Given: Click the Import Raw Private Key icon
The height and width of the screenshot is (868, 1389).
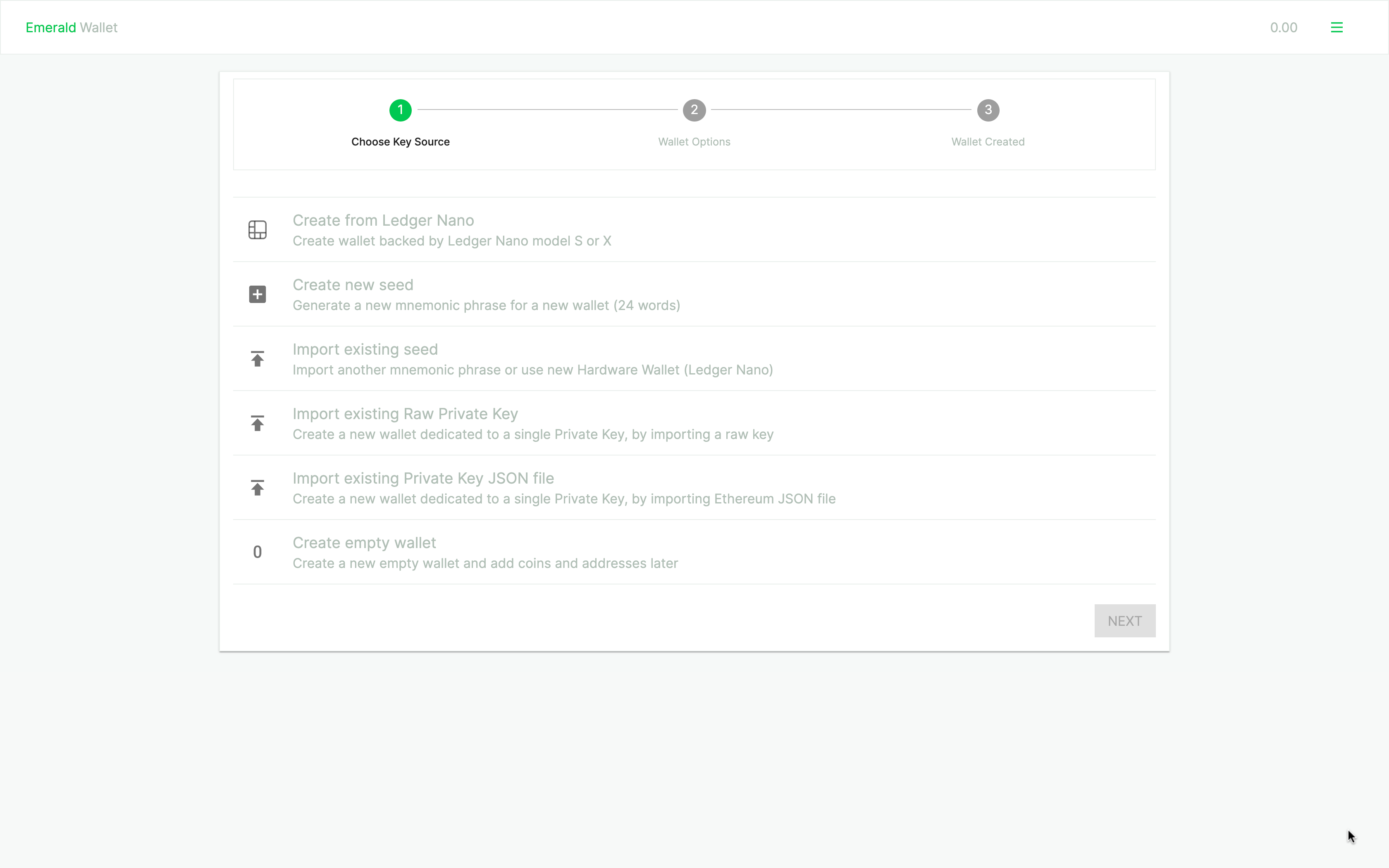Looking at the screenshot, I should [257, 423].
